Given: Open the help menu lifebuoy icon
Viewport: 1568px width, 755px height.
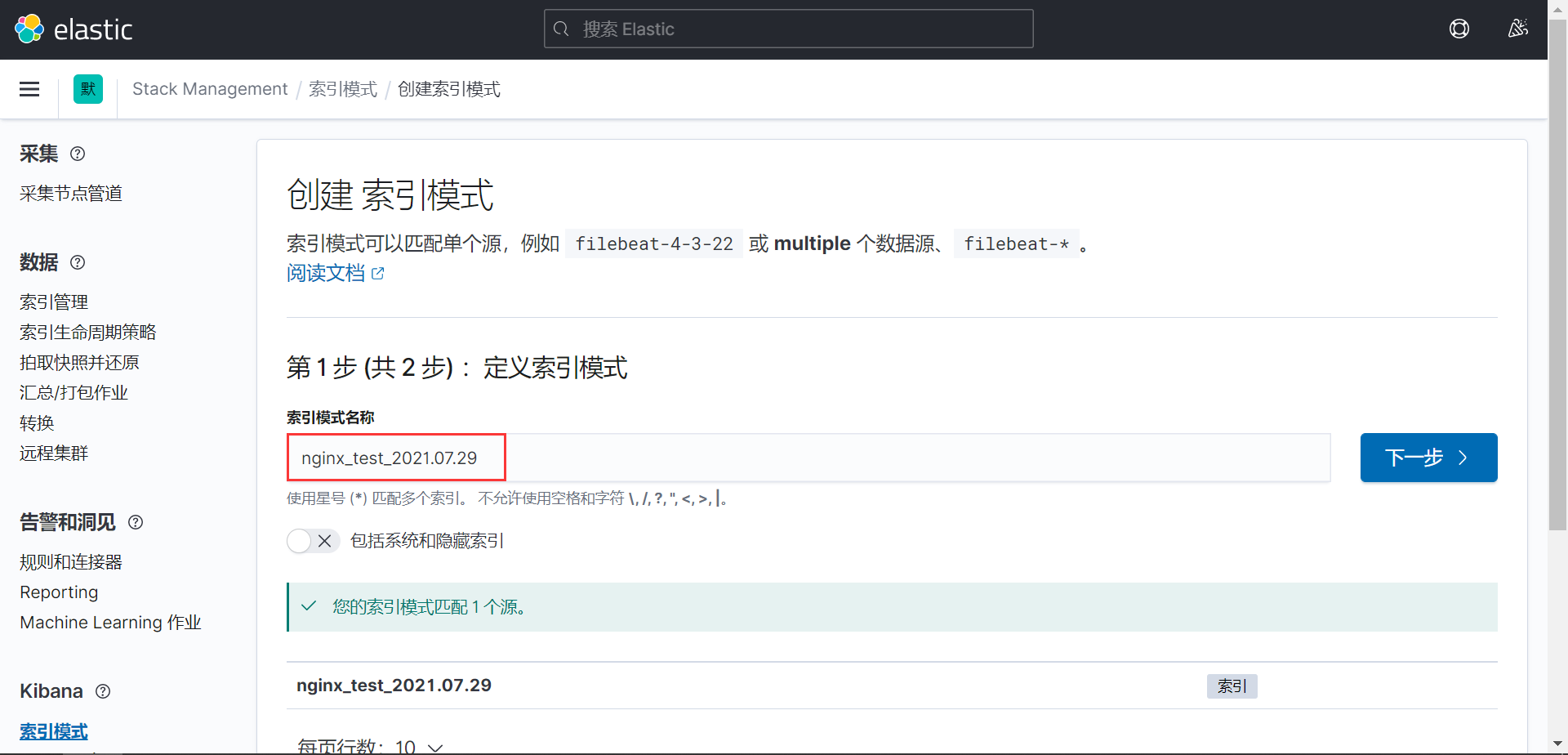Looking at the screenshot, I should (x=1459, y=29).
